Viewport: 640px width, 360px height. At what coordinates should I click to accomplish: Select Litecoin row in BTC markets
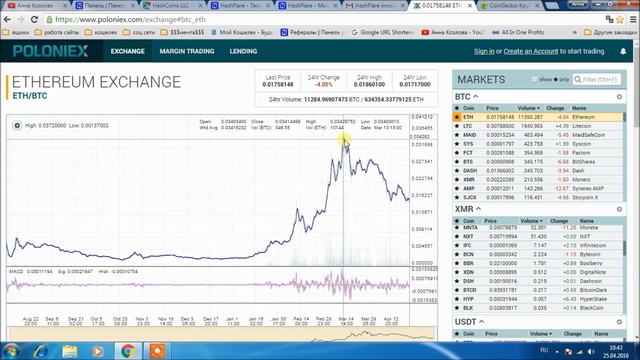coord(538,126)
